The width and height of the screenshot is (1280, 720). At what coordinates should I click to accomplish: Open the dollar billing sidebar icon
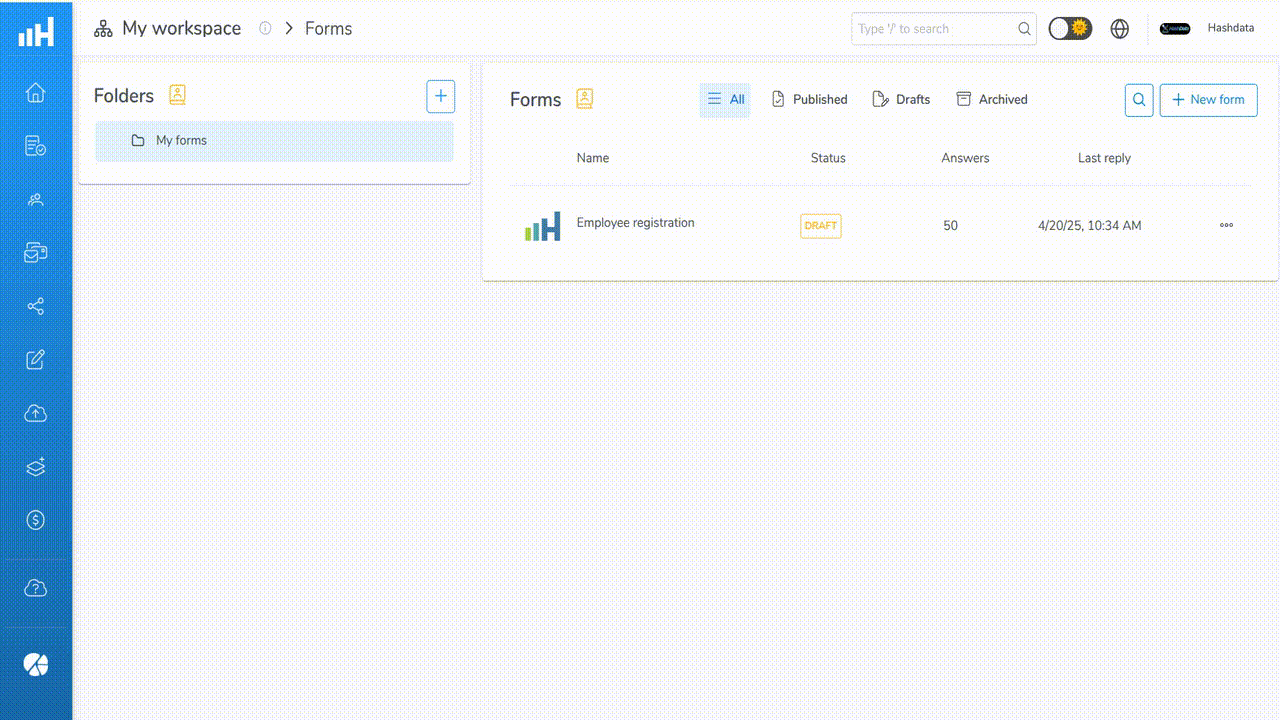point(36,520)
